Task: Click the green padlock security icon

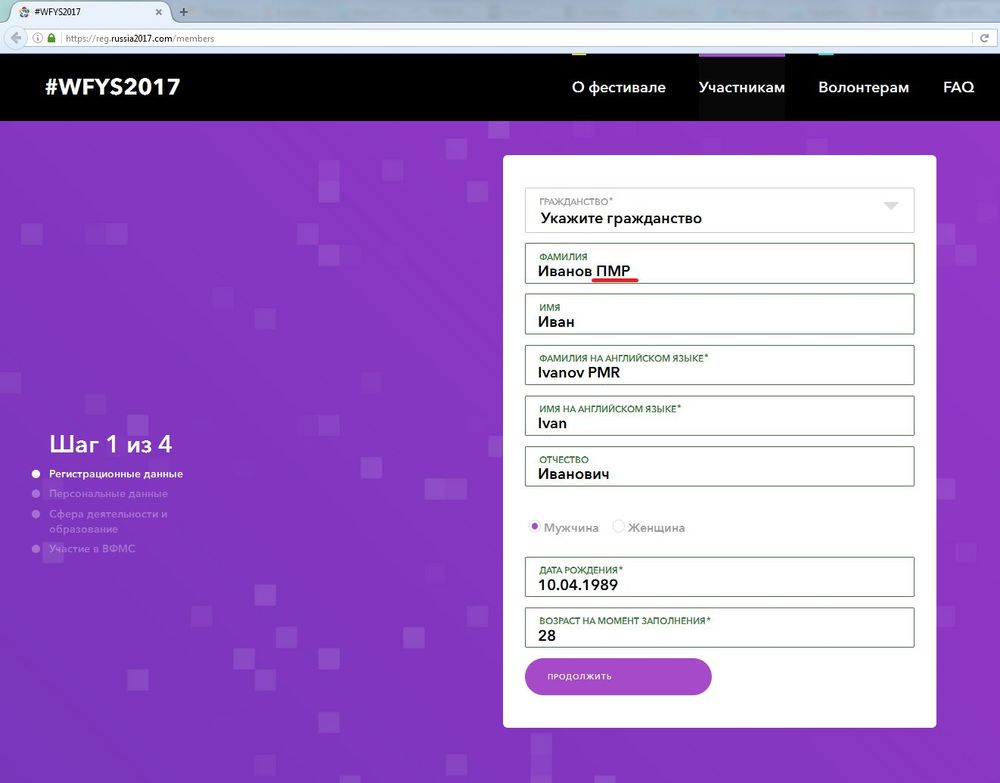Action: point(52,38)
